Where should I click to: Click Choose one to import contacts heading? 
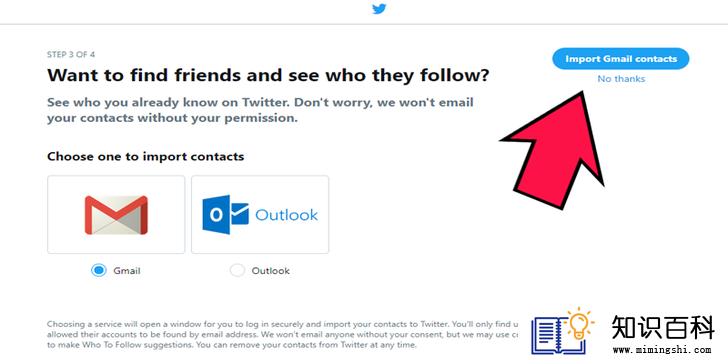[x=146, y=156]
